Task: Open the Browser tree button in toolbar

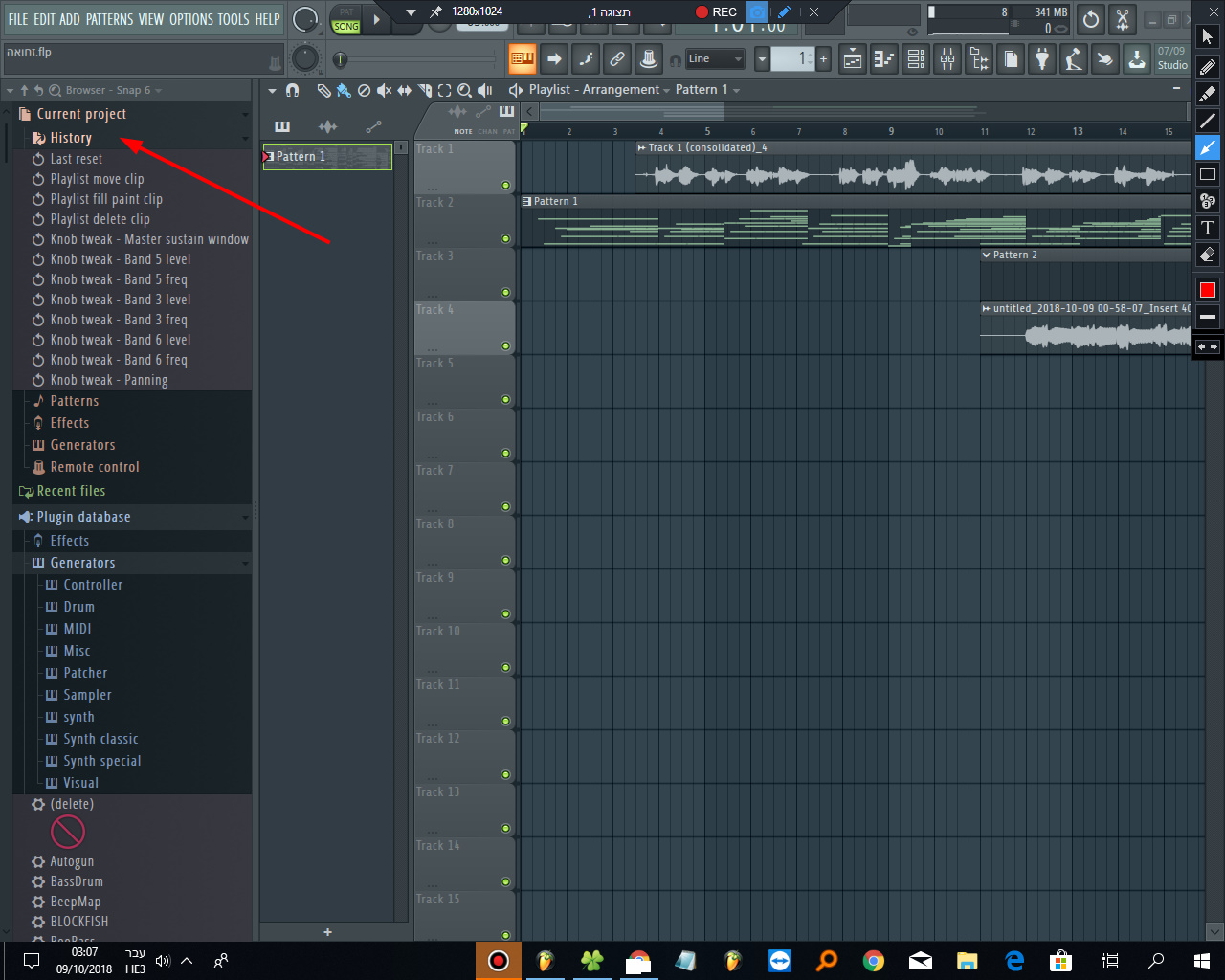Action: click(979, 59)
